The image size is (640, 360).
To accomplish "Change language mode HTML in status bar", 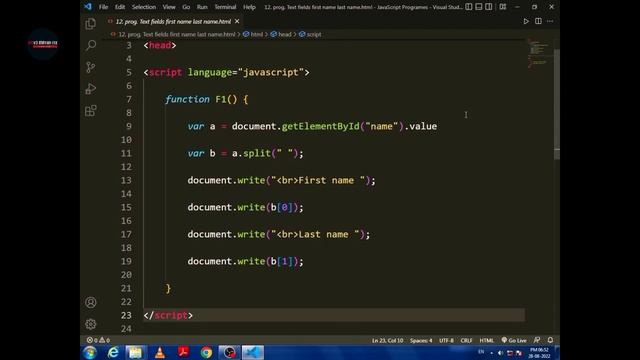I will tap(487, 340).
